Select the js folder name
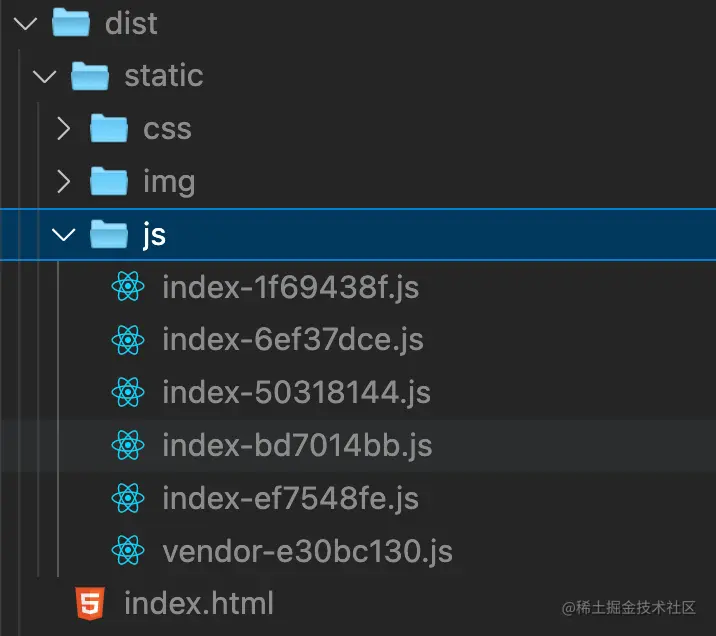 point(154,236)
